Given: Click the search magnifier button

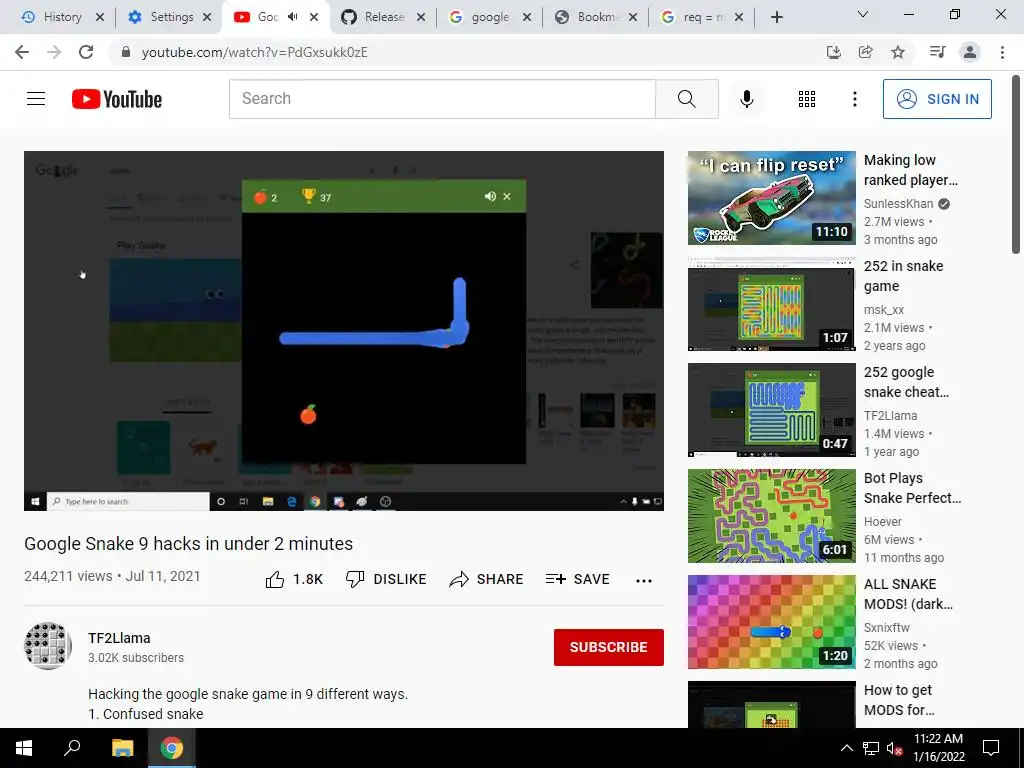Looking at the screenshot, I should pos(686,99).
